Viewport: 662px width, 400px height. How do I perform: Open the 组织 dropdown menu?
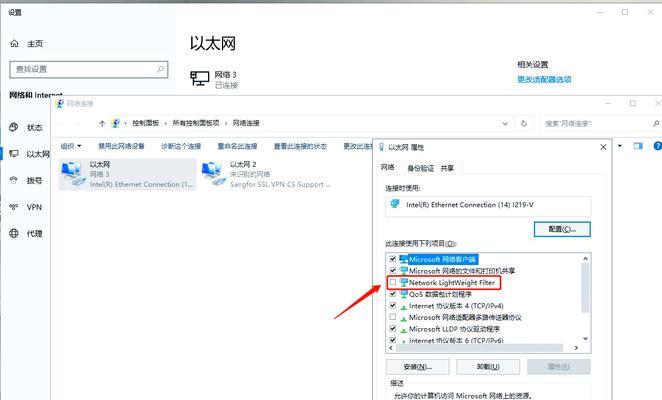pos(71,146)
